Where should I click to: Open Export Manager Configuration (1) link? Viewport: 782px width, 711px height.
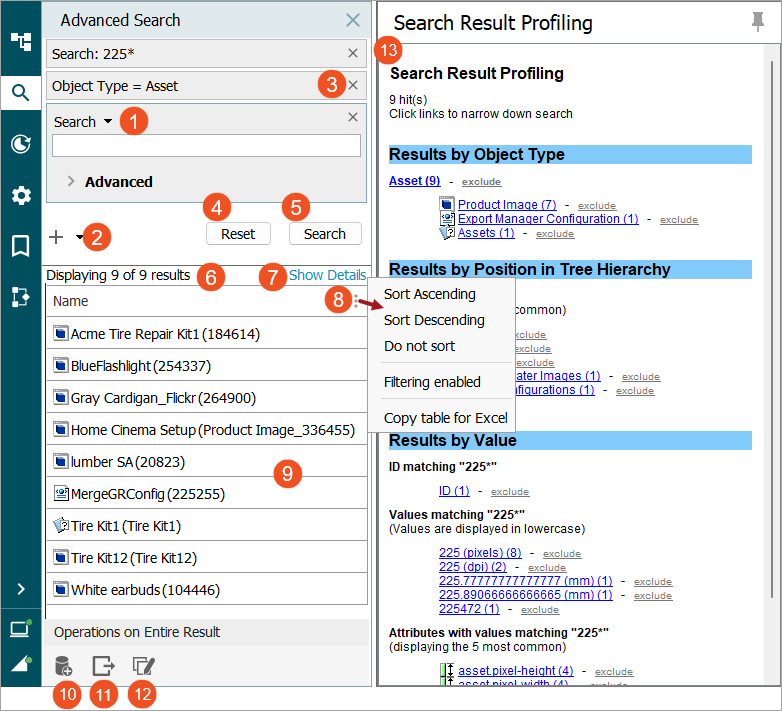tap(548, 218)
